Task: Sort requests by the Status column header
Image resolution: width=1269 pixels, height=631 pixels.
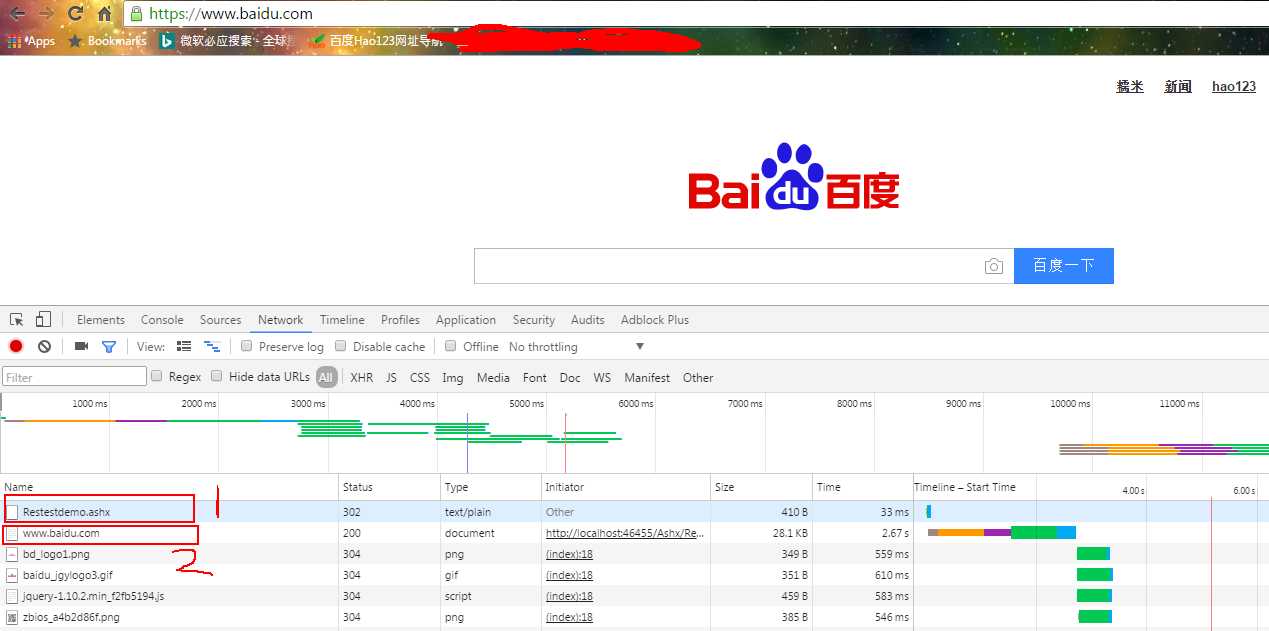Action: click(x=390, y=487)
